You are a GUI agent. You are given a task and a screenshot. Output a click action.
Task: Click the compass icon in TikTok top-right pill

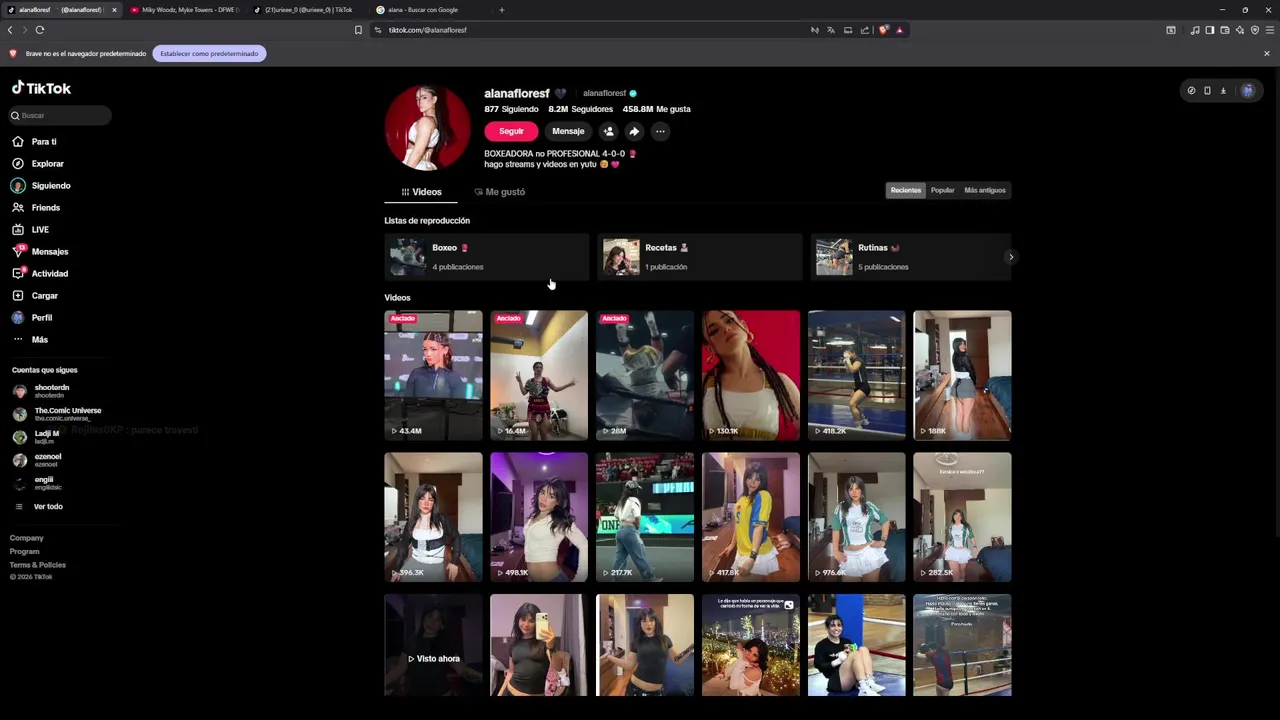click(x=1191, y=91)
